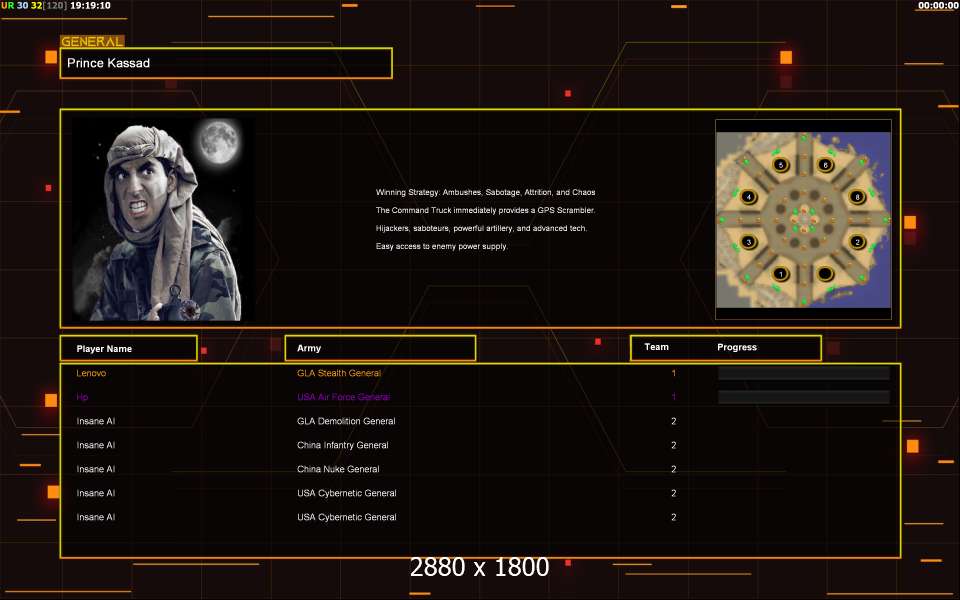The image size is (960, 600).
Task: Select start position 8 on the minimap
Action: (857, 197)
